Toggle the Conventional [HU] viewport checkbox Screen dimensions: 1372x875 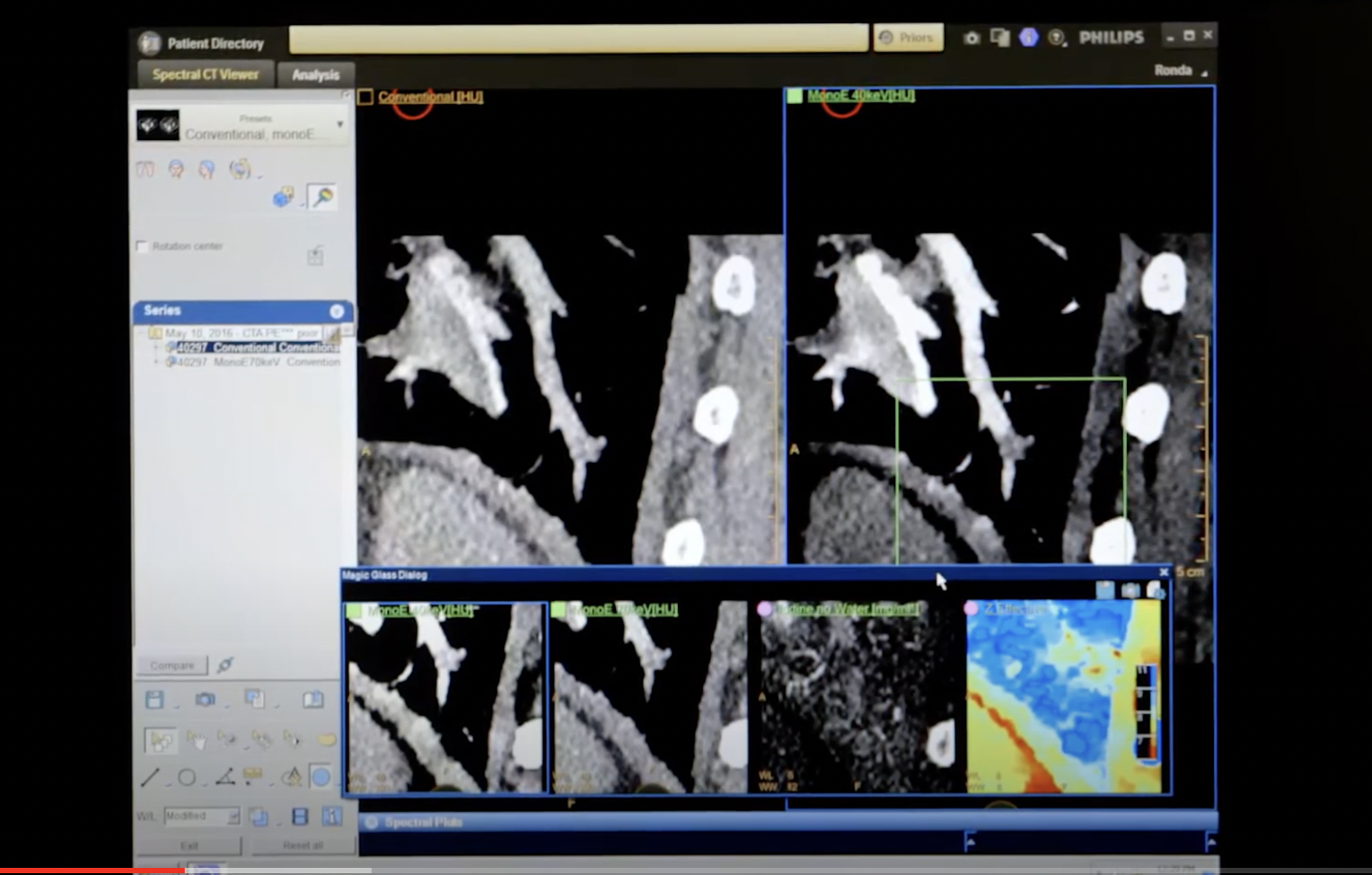click(x=365, y=97)
